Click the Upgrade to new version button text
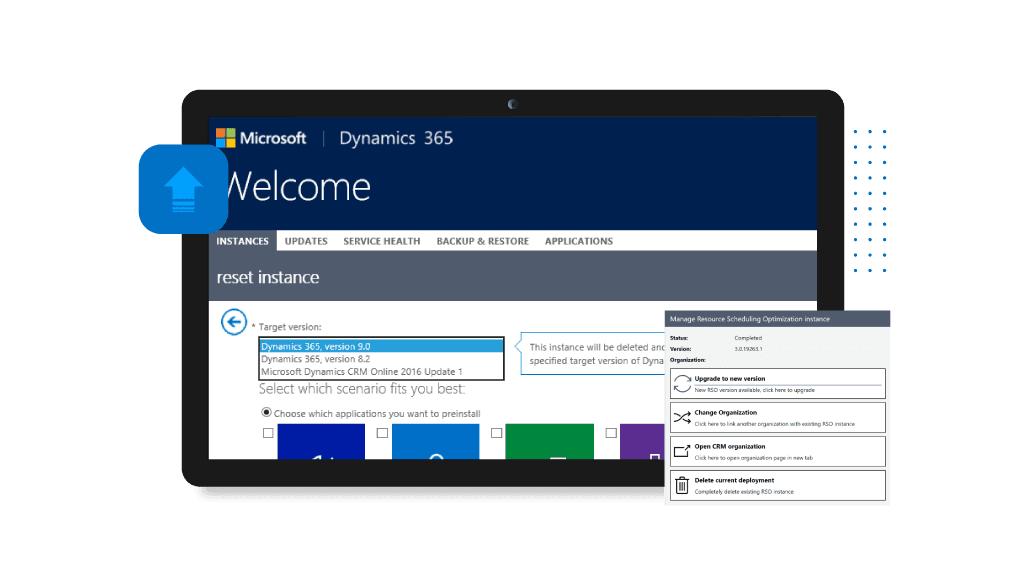This screenshot has height=576, width=1024. [729, 379]
